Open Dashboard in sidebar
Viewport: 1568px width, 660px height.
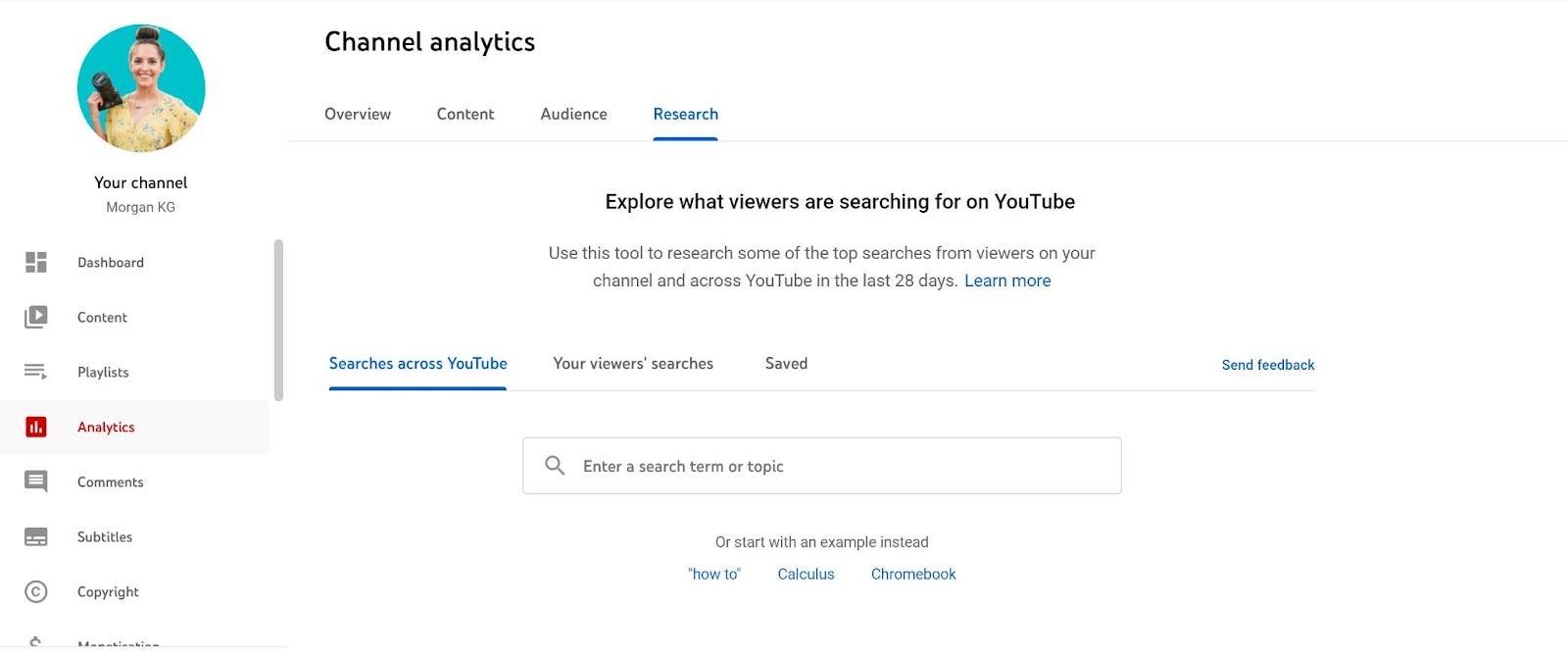111,262
